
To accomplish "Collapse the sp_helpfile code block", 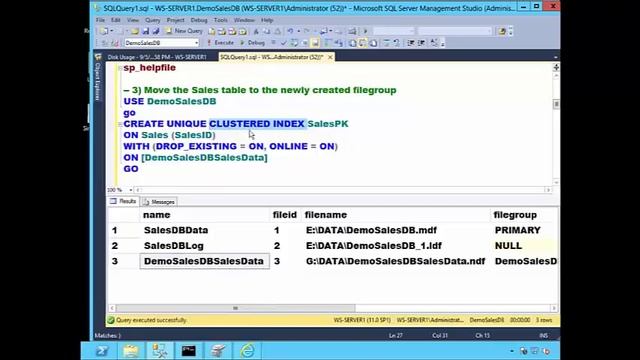I will click(x=120, y=68).
